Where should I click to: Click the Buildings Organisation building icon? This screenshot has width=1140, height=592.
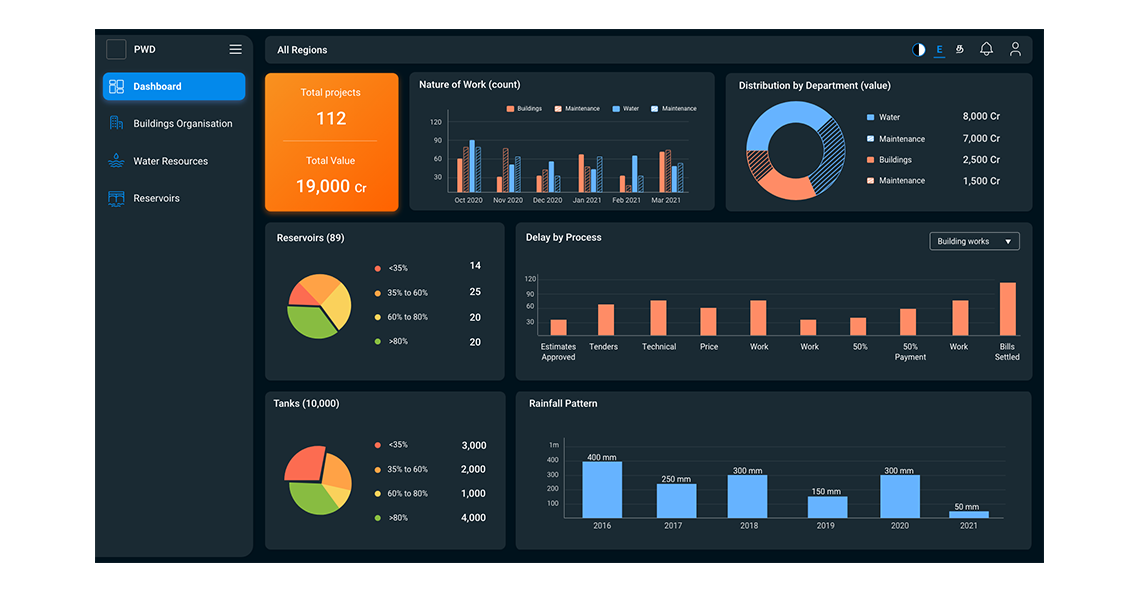tap(116, 123)
